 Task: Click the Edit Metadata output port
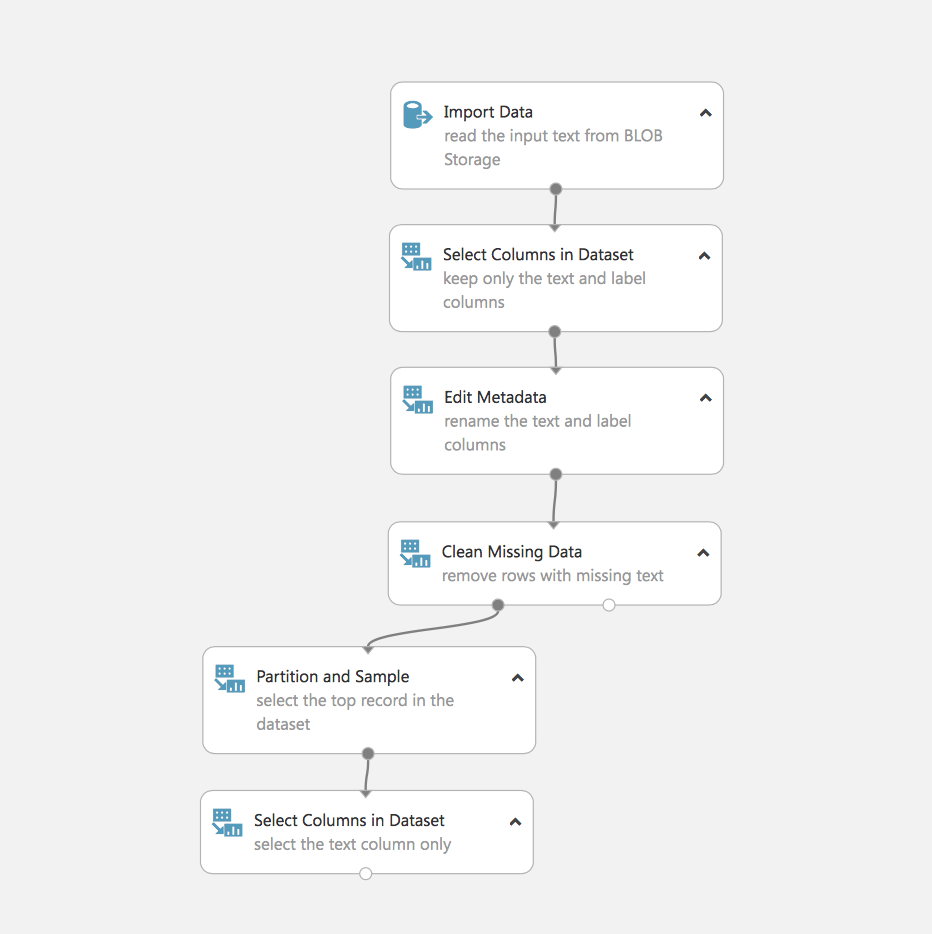tap(556, 474)
